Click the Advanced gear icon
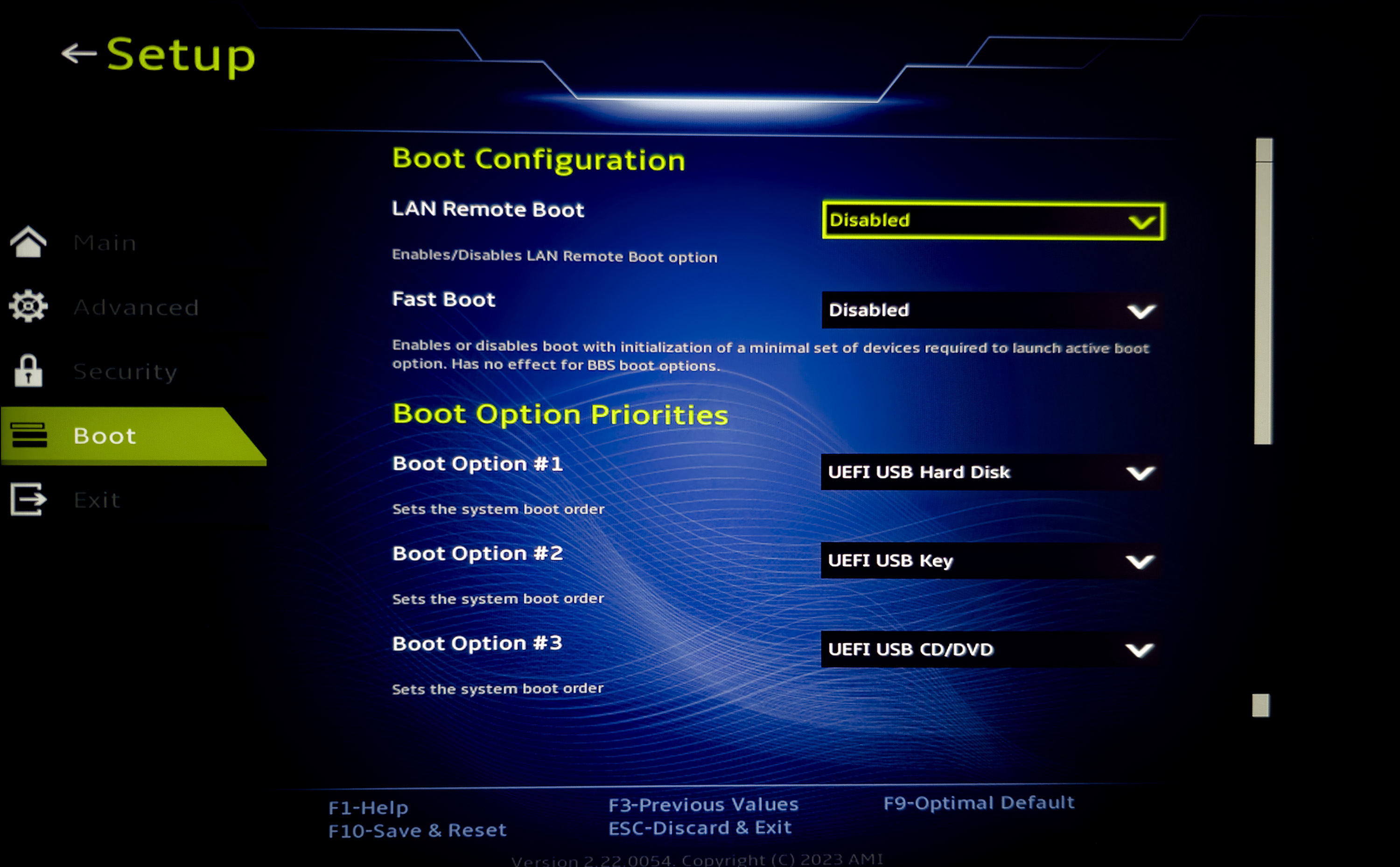1400x867 pixels. click(28, 306)
